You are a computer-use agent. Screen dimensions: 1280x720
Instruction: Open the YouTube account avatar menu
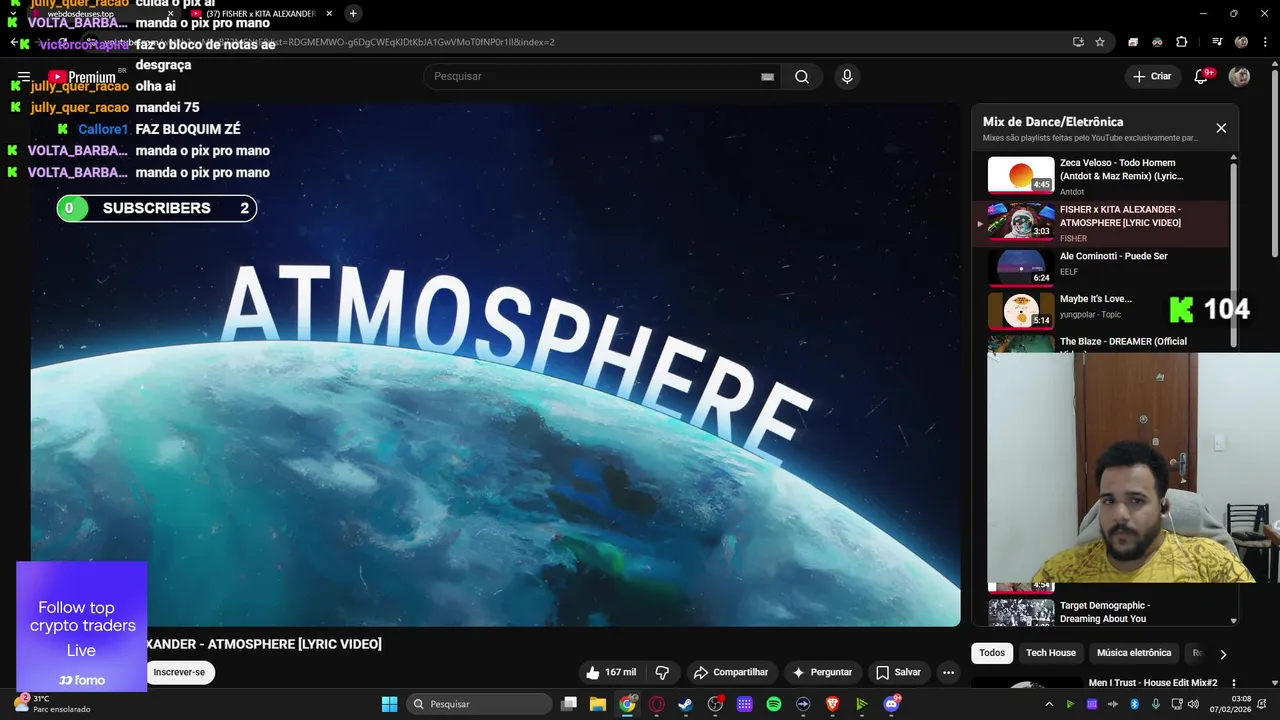(1239, 77)
